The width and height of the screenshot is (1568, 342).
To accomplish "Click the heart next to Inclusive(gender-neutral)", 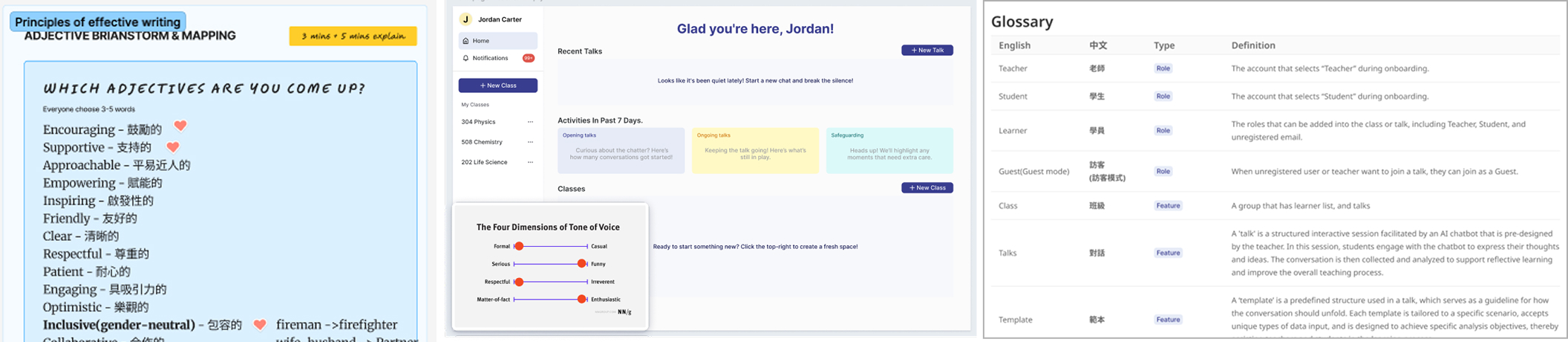I will pyautogui.click(x=260, y=324).
